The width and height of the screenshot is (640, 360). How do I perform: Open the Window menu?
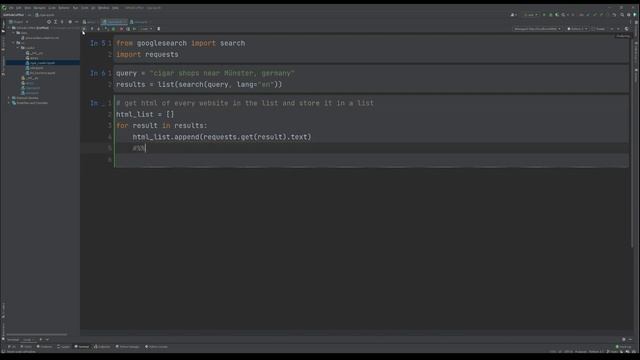click(x=103, y=8)
